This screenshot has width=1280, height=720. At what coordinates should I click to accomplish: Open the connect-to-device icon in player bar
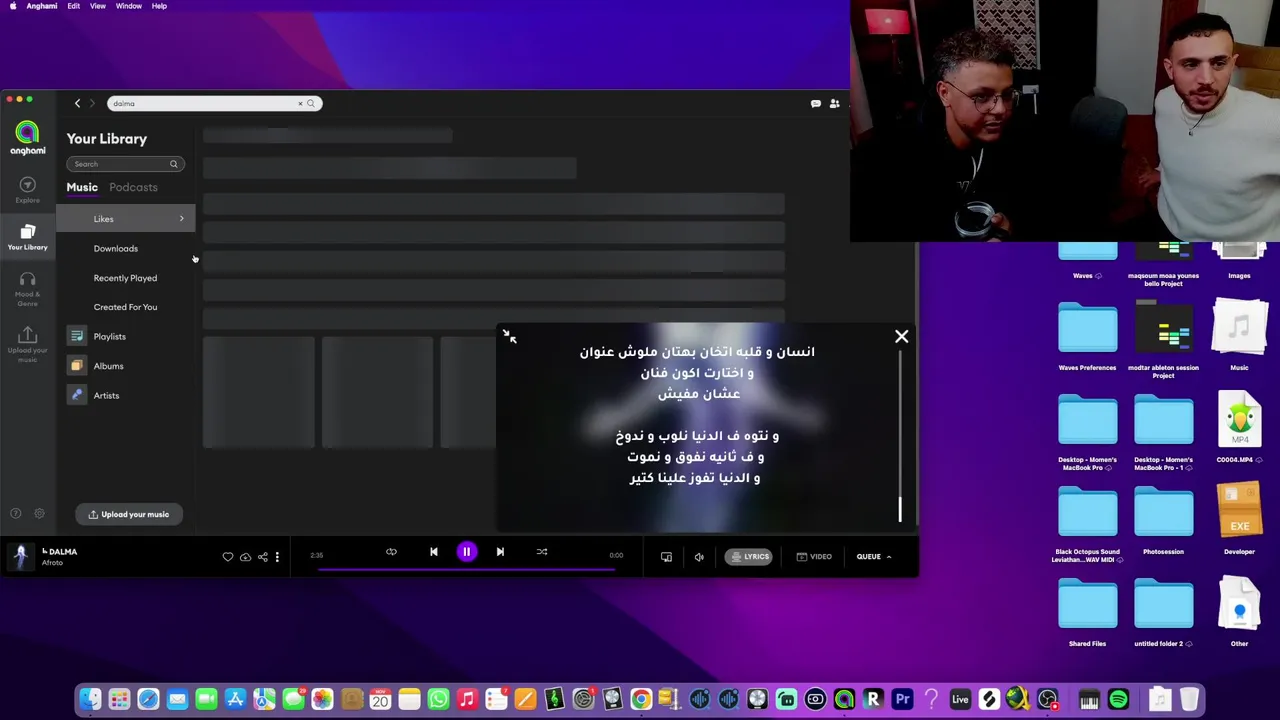(x=666, y=557)
